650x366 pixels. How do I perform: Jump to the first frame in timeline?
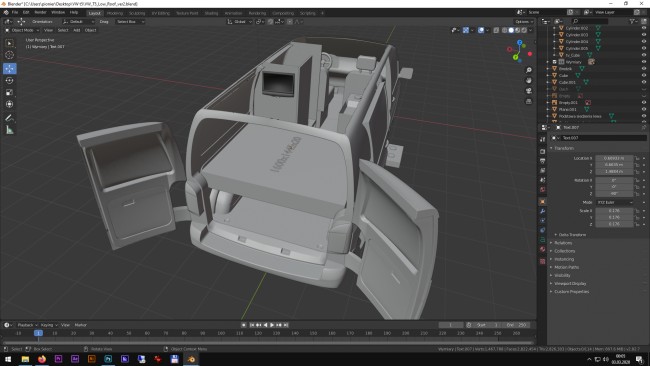pyautogui.click(x=252, y=325)
